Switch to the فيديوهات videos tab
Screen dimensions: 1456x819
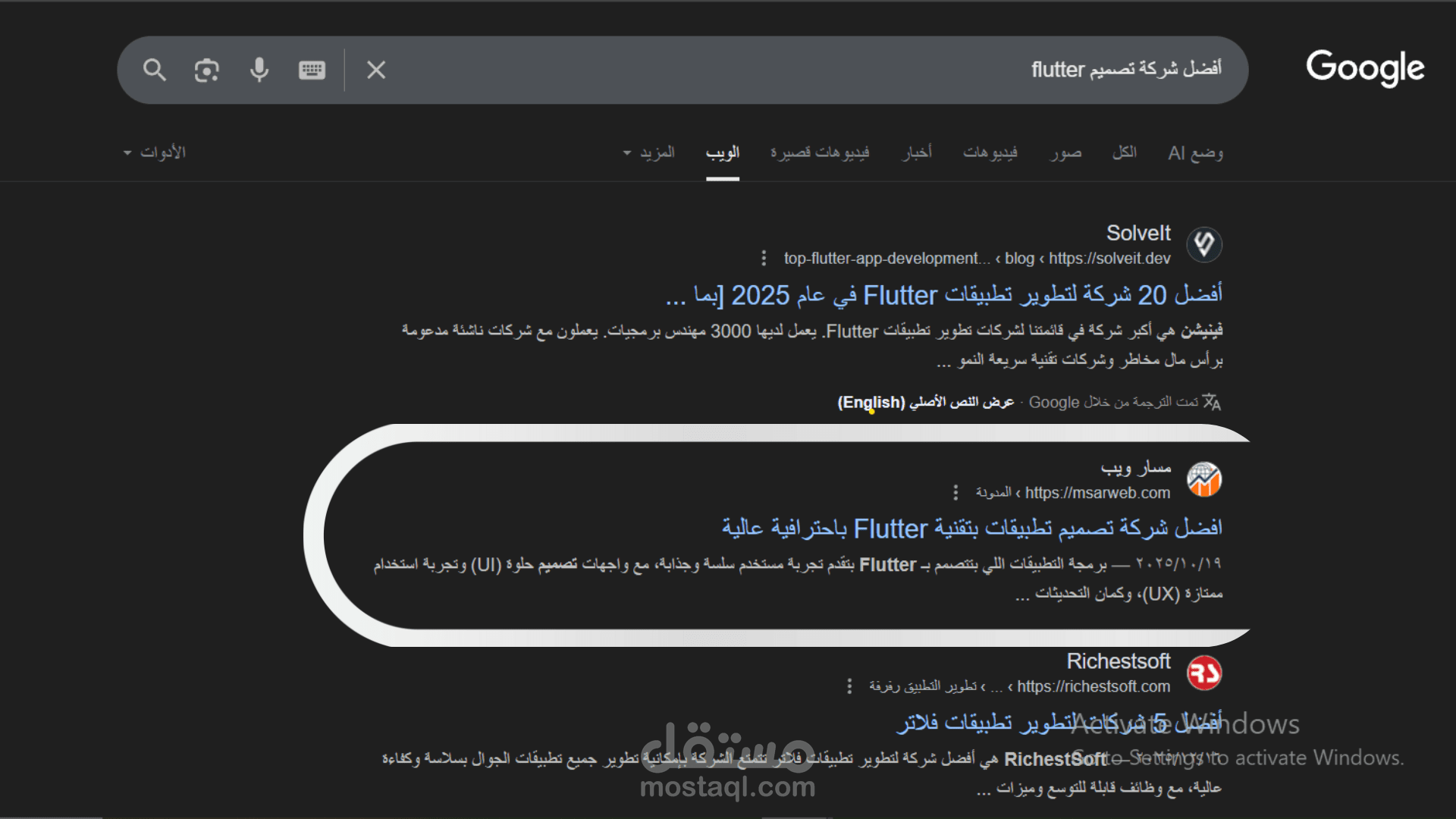pos(990,152)
